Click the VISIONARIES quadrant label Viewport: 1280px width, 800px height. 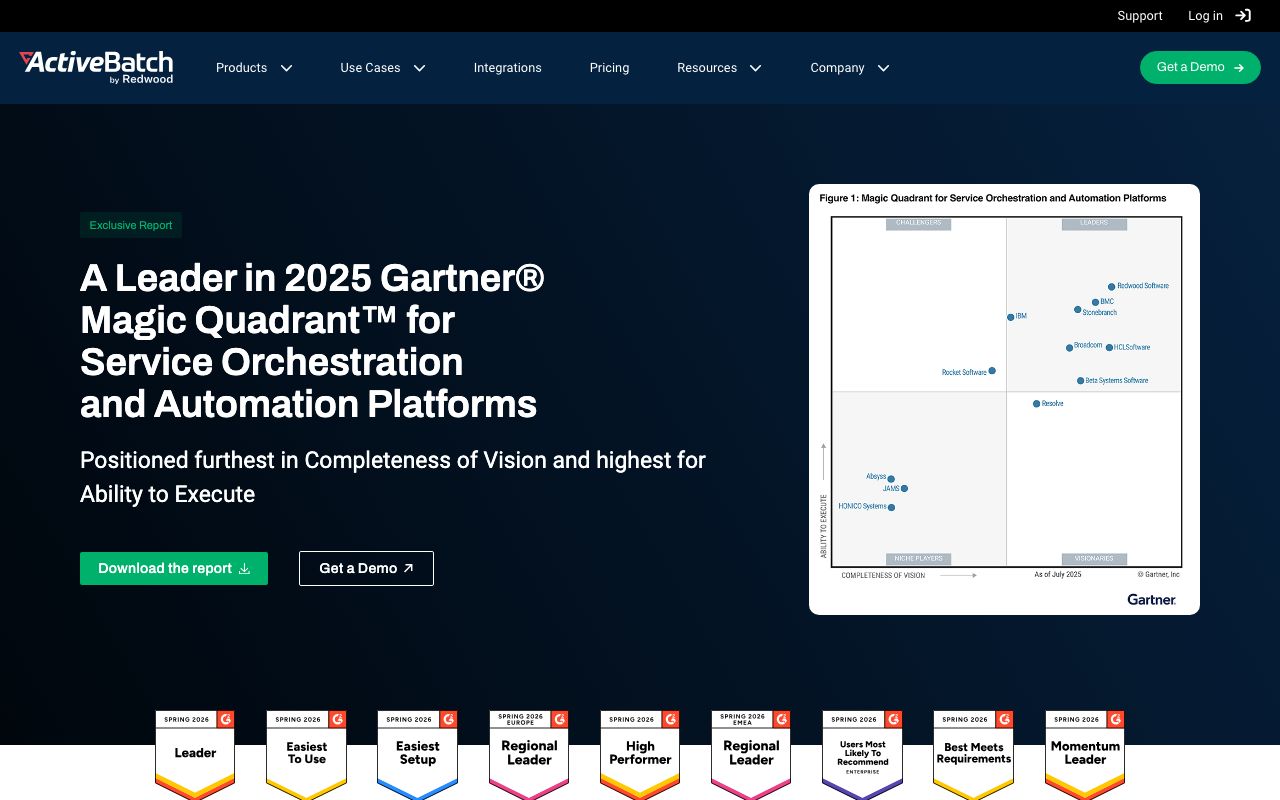(x=1094, y=559)
